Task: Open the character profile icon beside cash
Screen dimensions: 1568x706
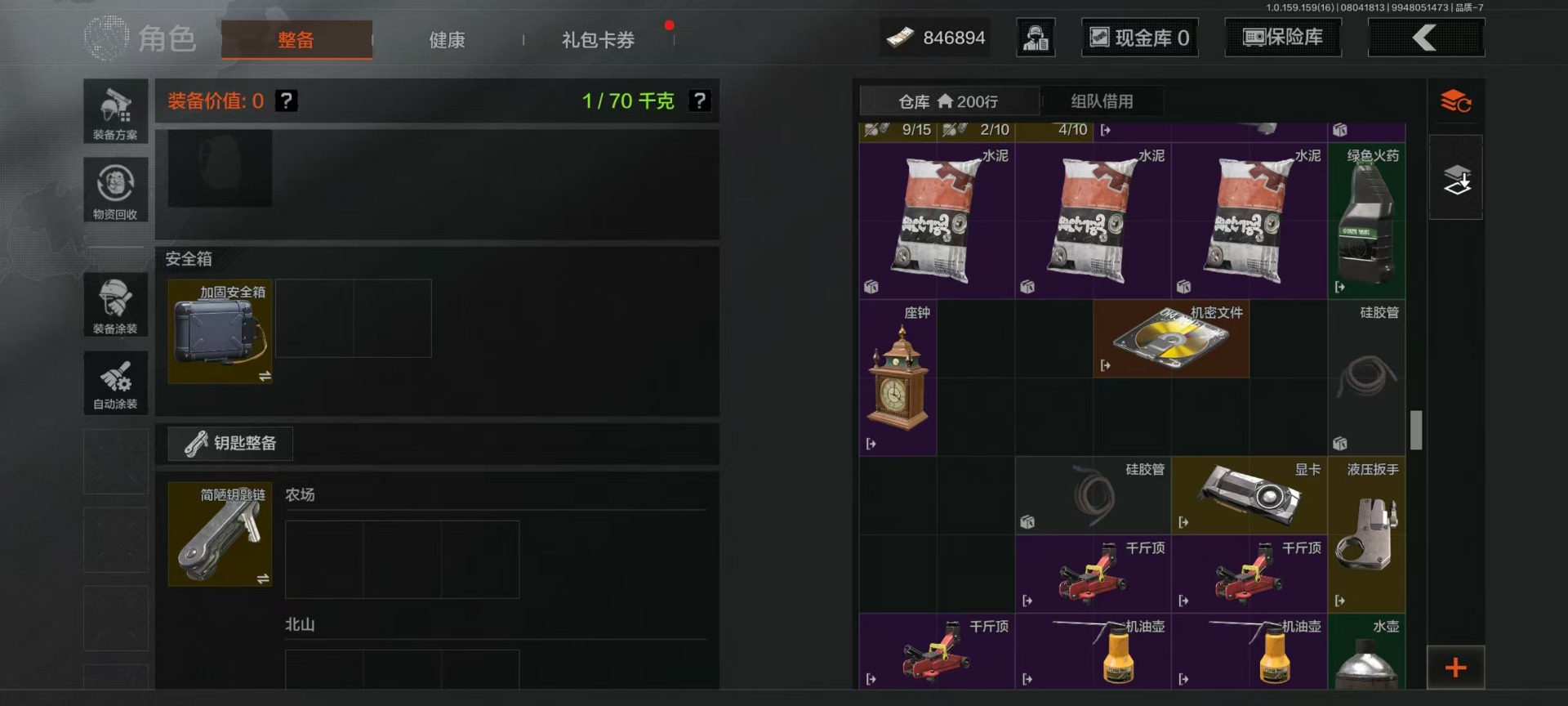Action: [x=1036, y=38]
